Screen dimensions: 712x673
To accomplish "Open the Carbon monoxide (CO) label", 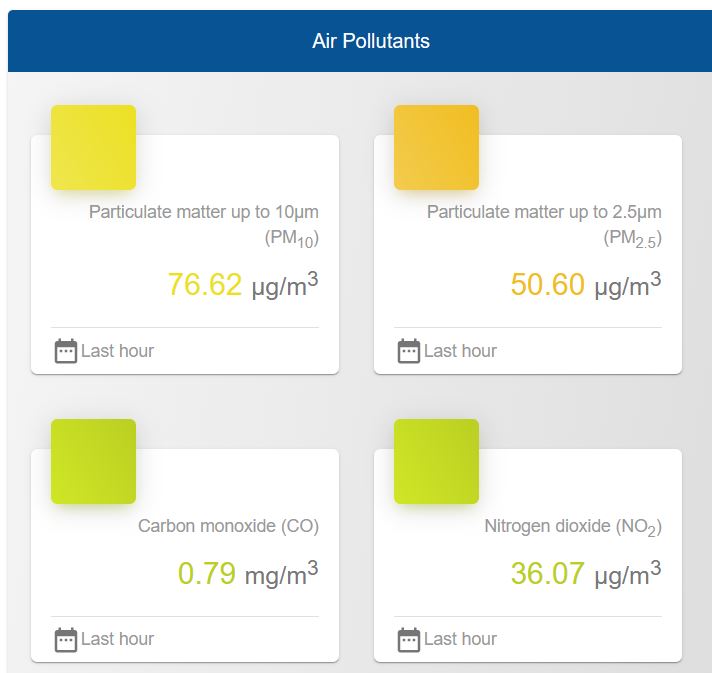I will pyautogui.click(x=228, y=526).
